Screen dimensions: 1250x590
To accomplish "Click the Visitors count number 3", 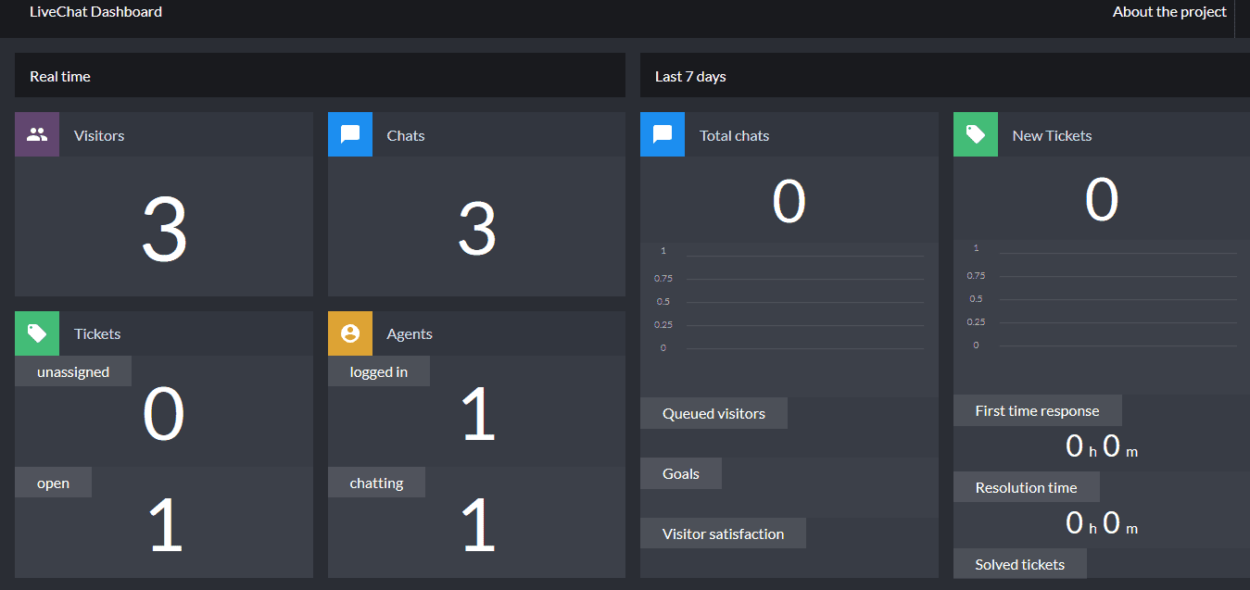I will (164, 229).
